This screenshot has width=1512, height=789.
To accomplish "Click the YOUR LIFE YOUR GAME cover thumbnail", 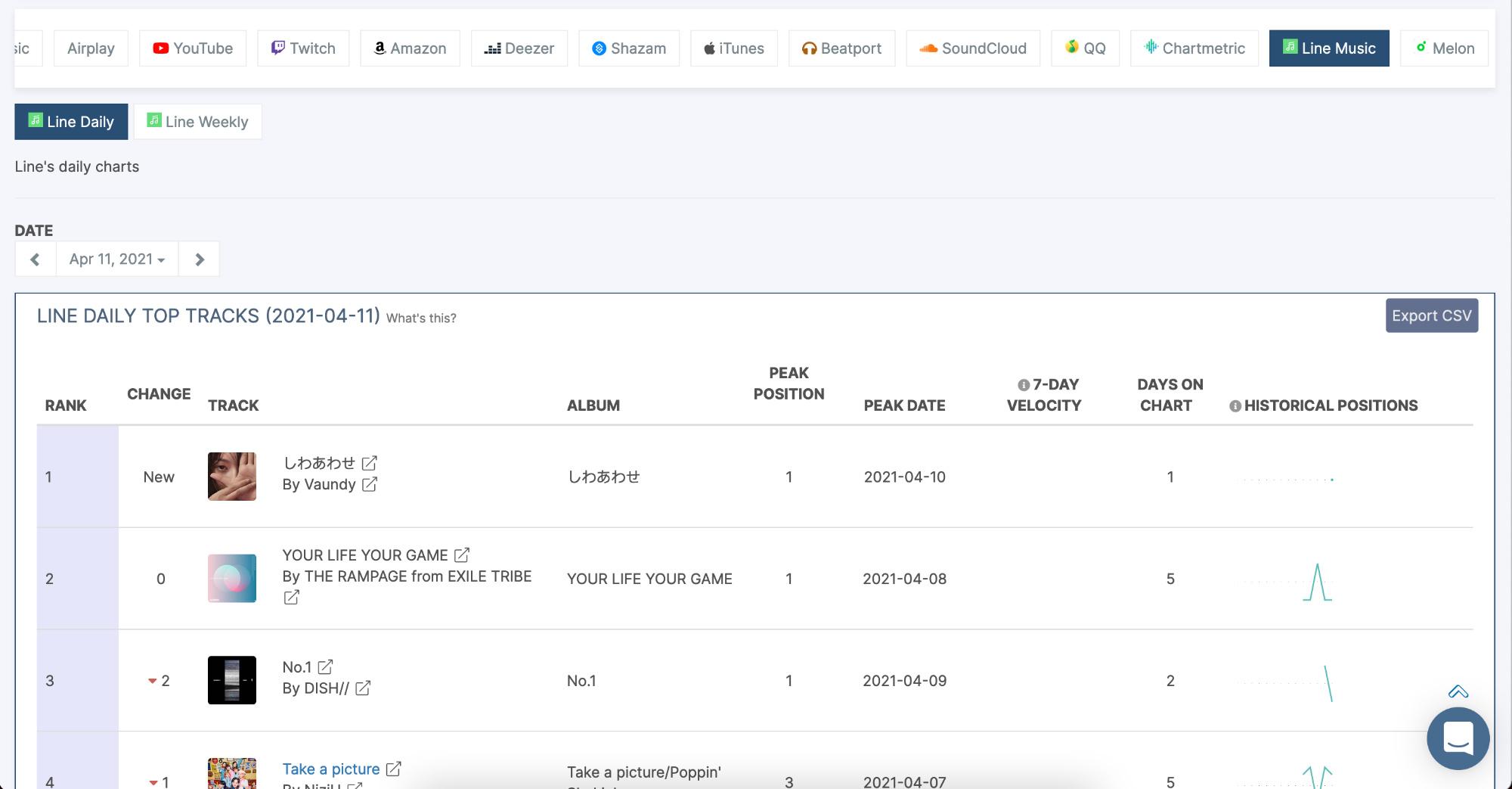I will click(x=232, y=579).
